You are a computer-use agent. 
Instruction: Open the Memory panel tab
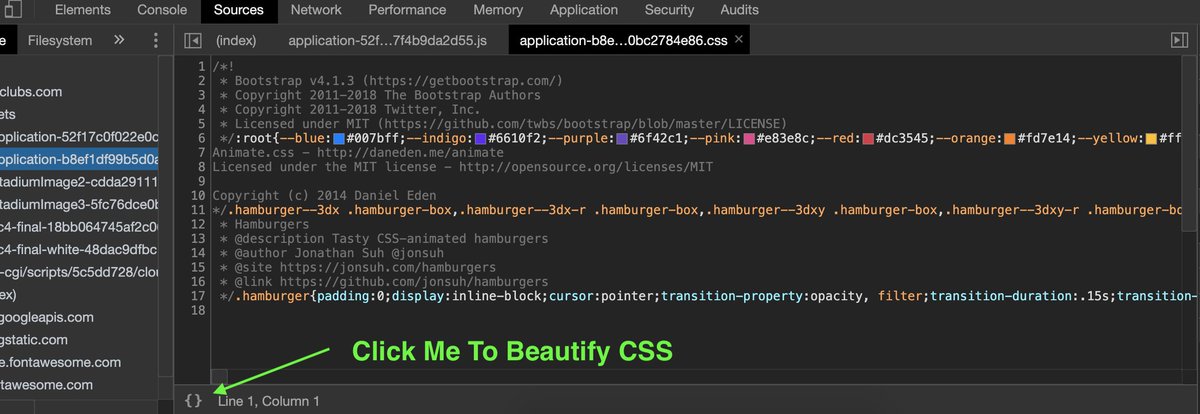click(x=498, y=10)
